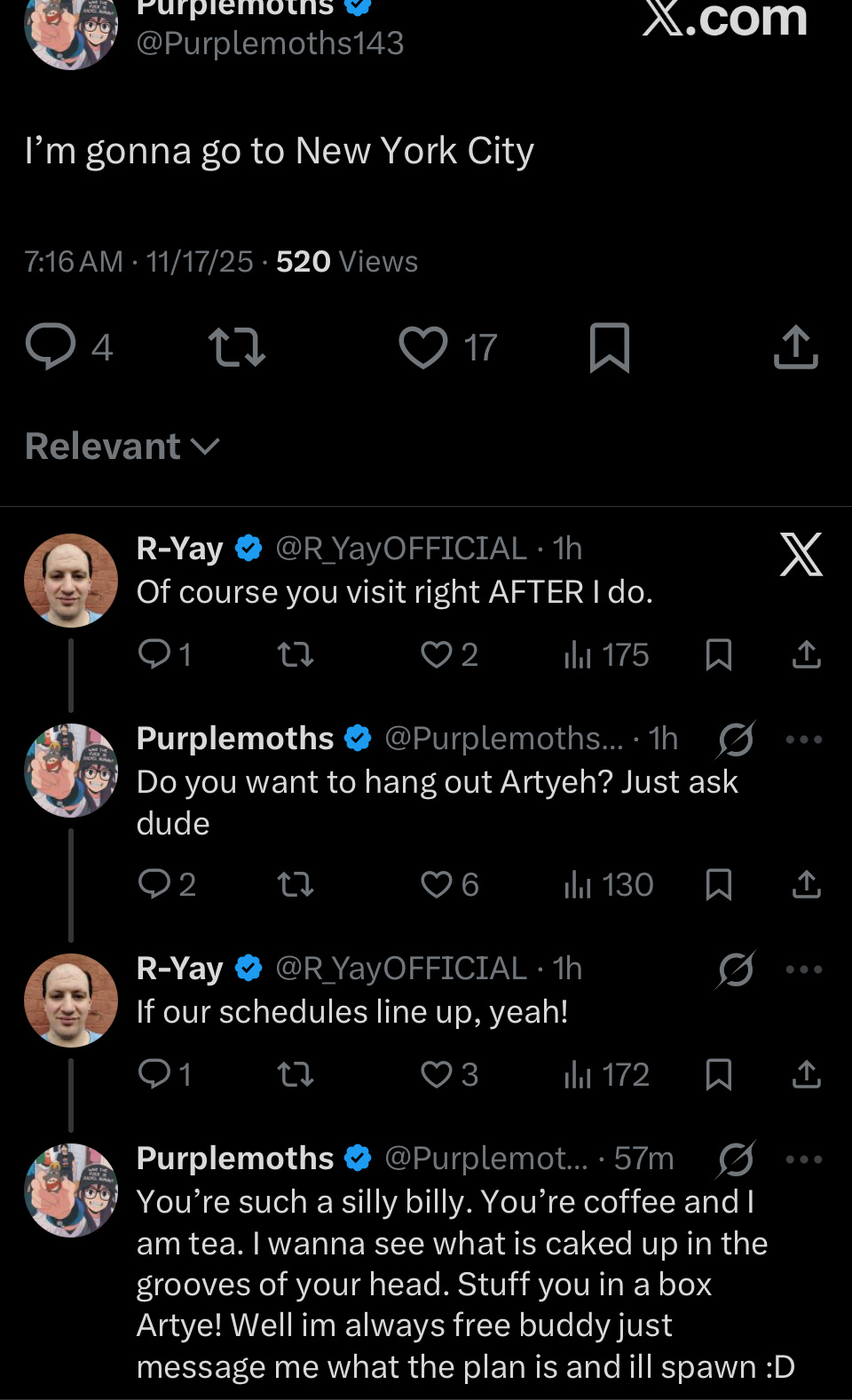
Task: Open more options on "hang out Artyeh" reply
Action: tap(804, 740)
